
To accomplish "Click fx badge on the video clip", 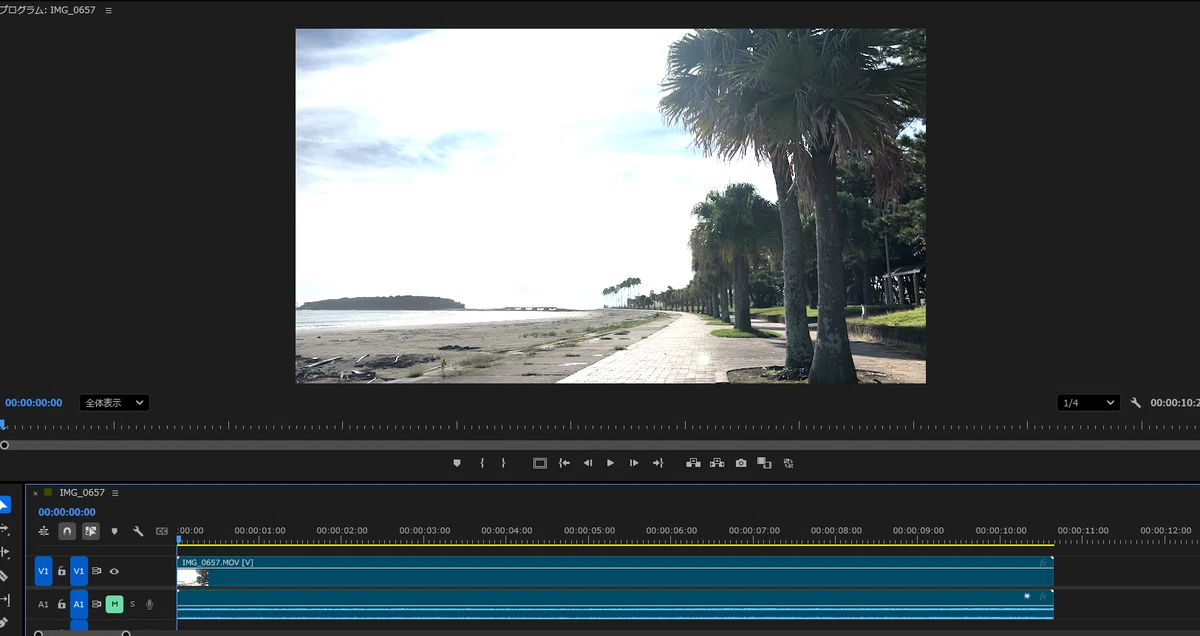I will click(x=1043, y=563).
